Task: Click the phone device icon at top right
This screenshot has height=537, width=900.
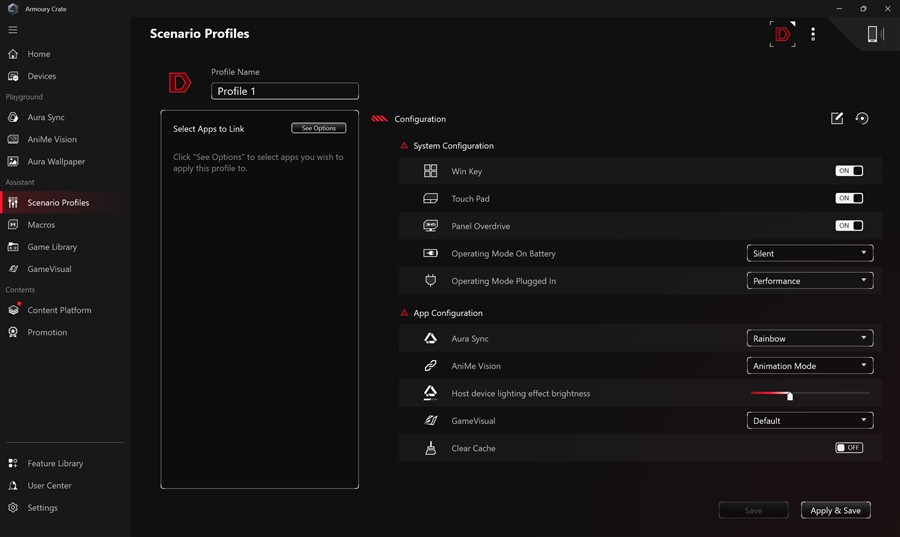Action: pos(873,34)
